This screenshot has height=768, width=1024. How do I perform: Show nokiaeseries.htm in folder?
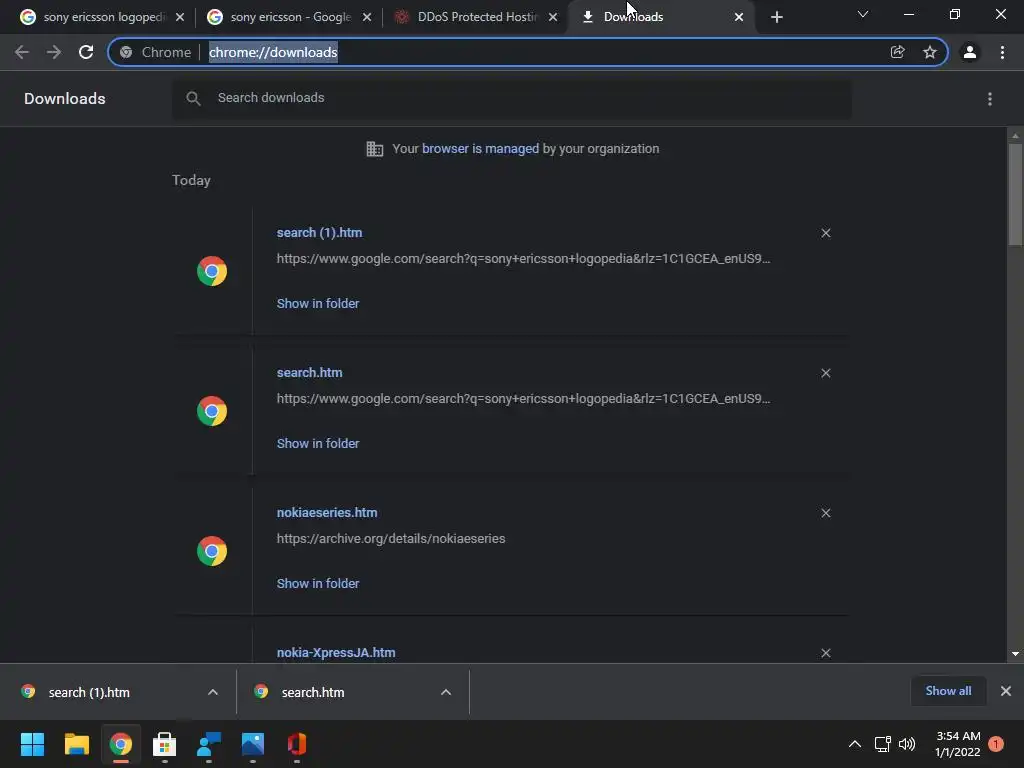pos(318,584)
